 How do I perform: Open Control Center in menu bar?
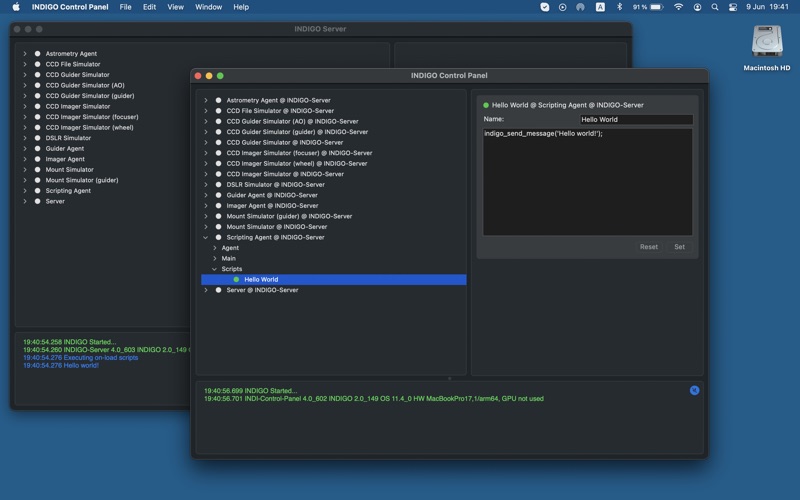coord(733,7)
